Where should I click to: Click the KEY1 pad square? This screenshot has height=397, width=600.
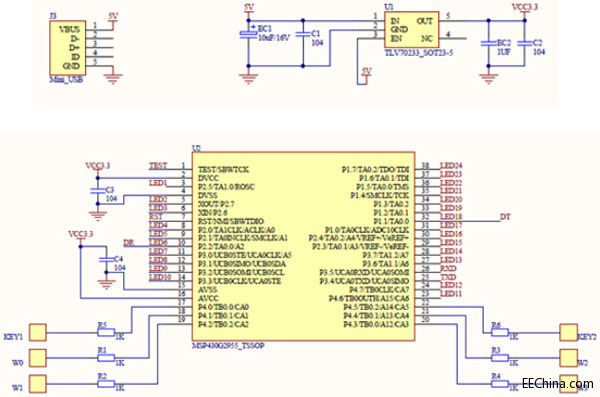click(x=38, y=332)
